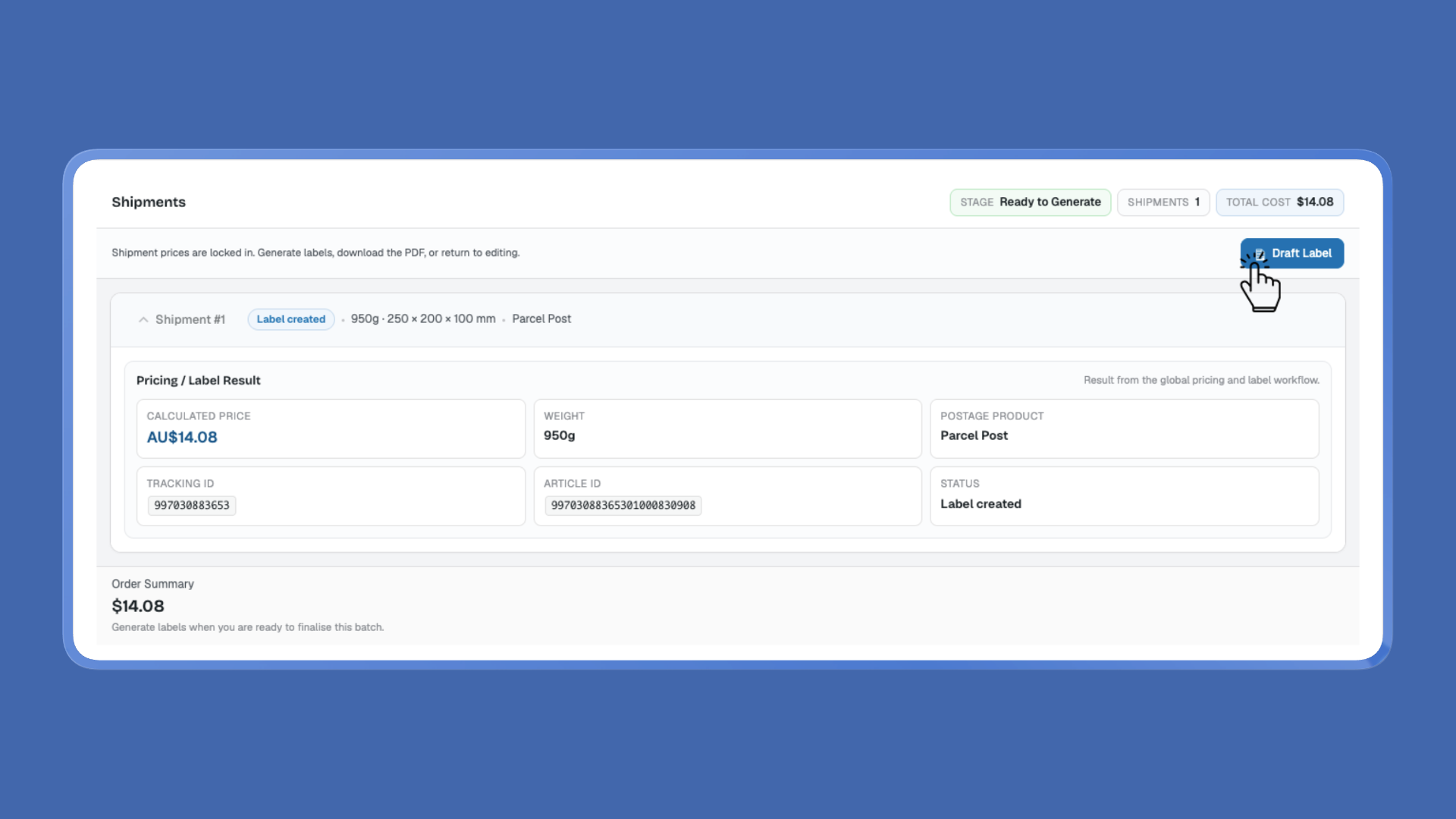Click the POSTAGE PRODUCT label
Image resolution: width=1456 pixels, height=819 pixels.
click(x=992, y=416)
